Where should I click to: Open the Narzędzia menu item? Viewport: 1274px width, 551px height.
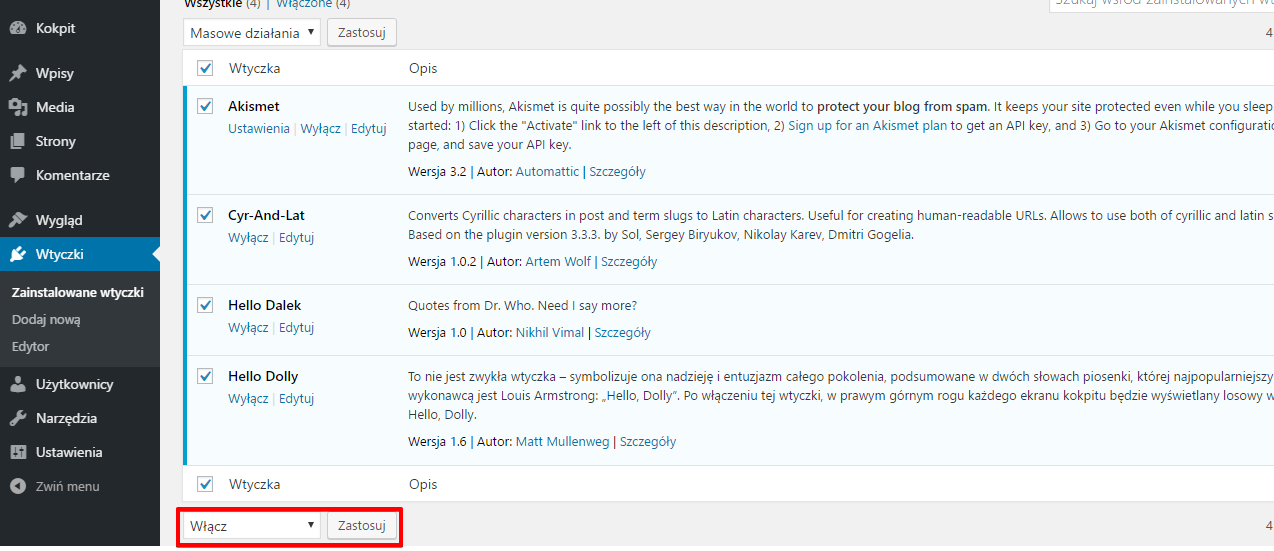point(80,418)
